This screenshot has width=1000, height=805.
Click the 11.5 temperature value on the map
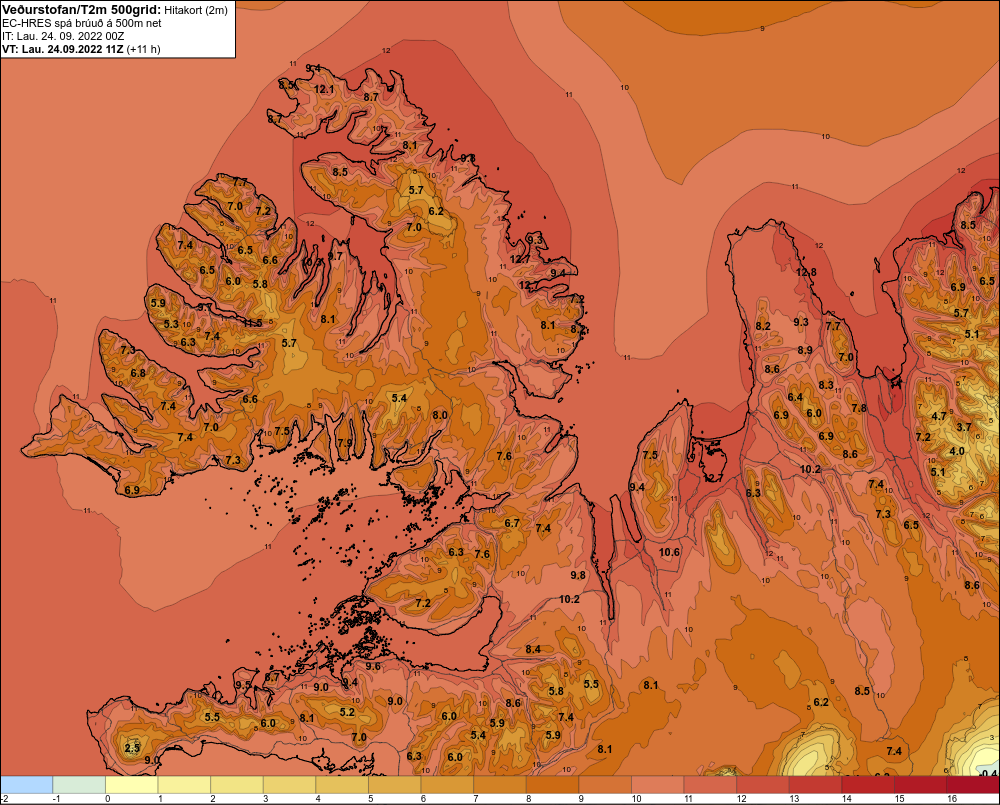point(253,323)
